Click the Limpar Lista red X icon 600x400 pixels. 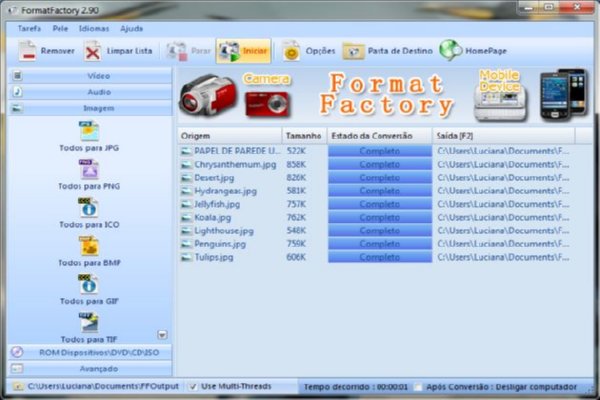click(93, 51)
